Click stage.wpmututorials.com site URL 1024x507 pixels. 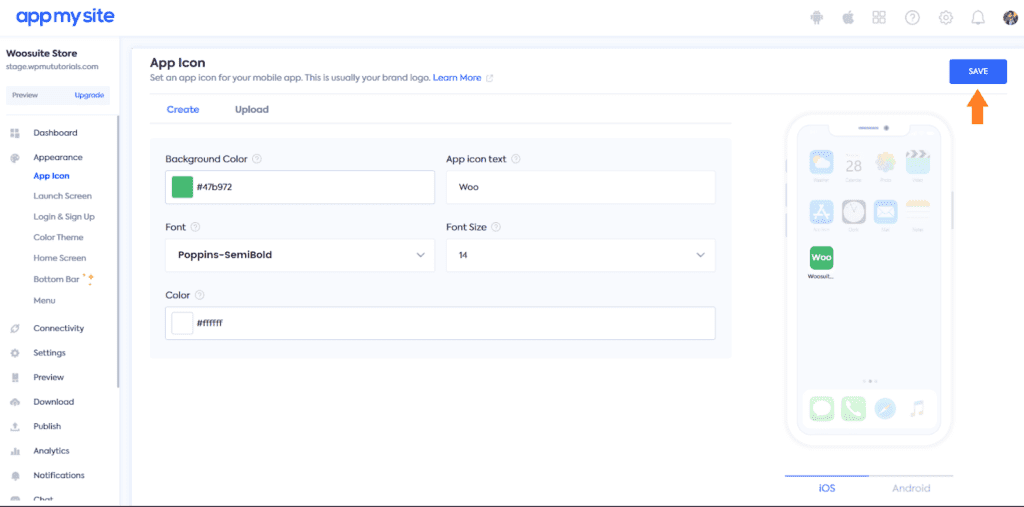click(52, 67)
